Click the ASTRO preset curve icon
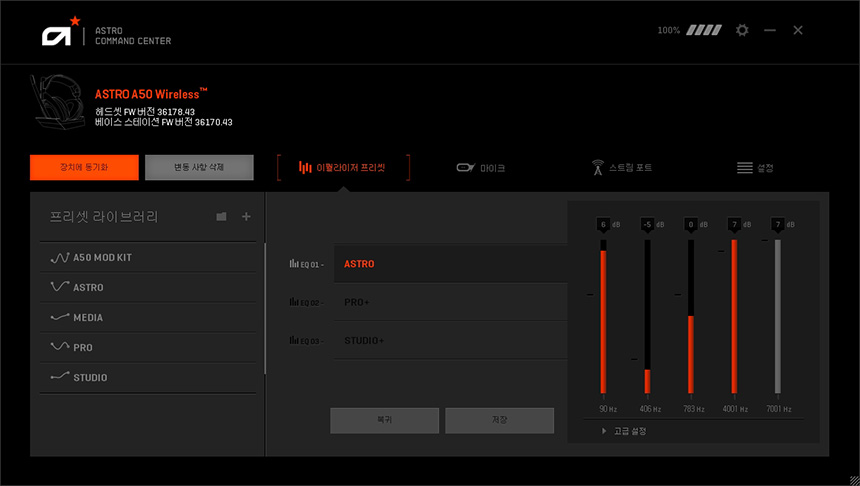 point(60,286)
